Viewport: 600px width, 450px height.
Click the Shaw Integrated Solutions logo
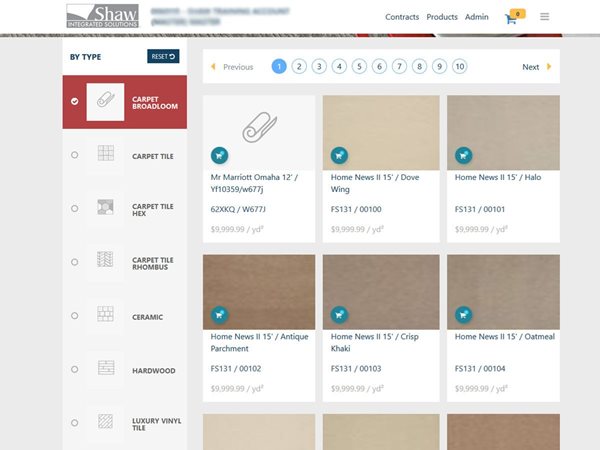tap(103, 16)
